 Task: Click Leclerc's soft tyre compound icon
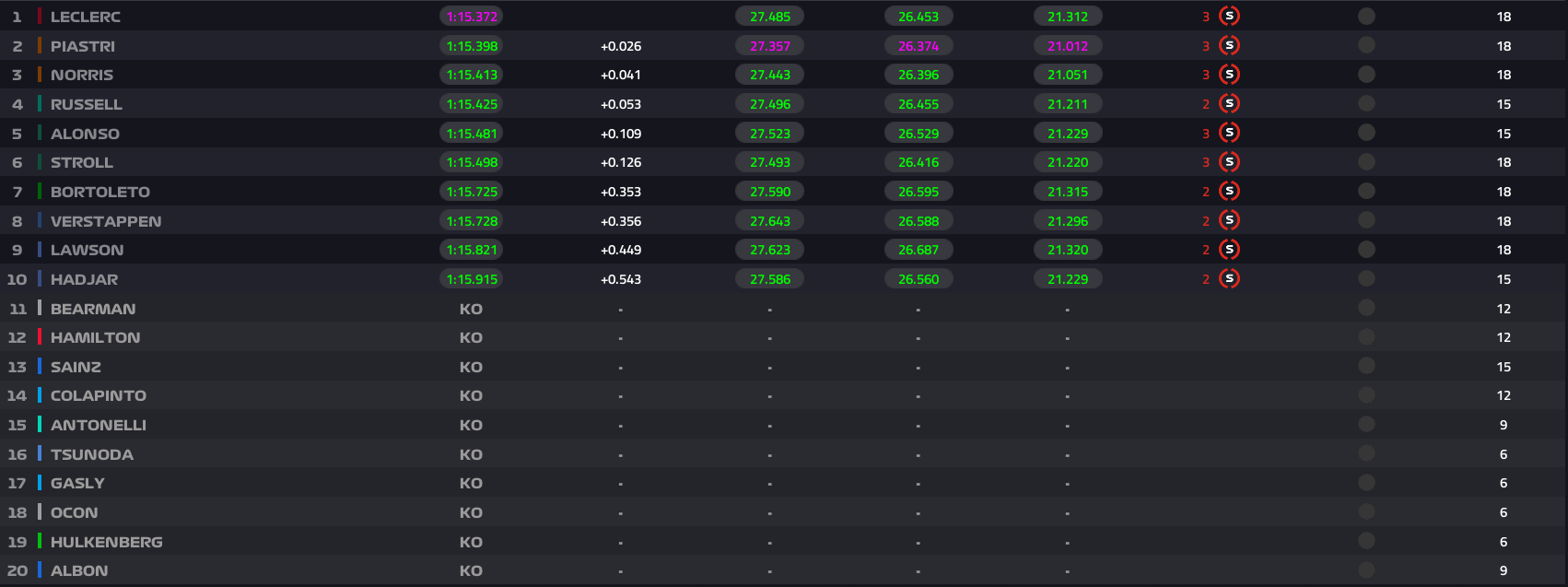pos(1229,16)
